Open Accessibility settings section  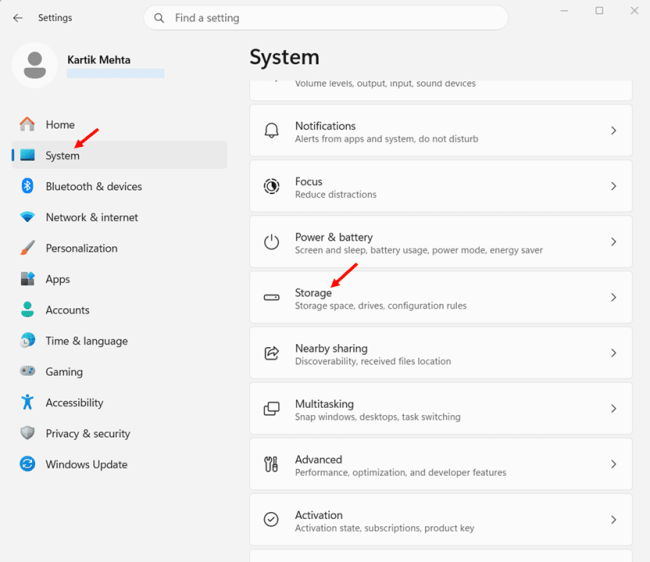(x=119, y=402)
